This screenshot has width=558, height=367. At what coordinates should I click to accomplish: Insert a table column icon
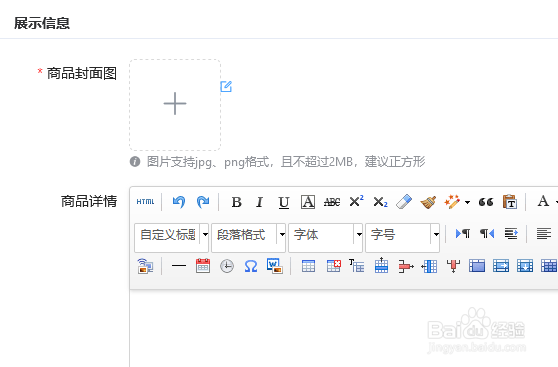coord(429,266)
